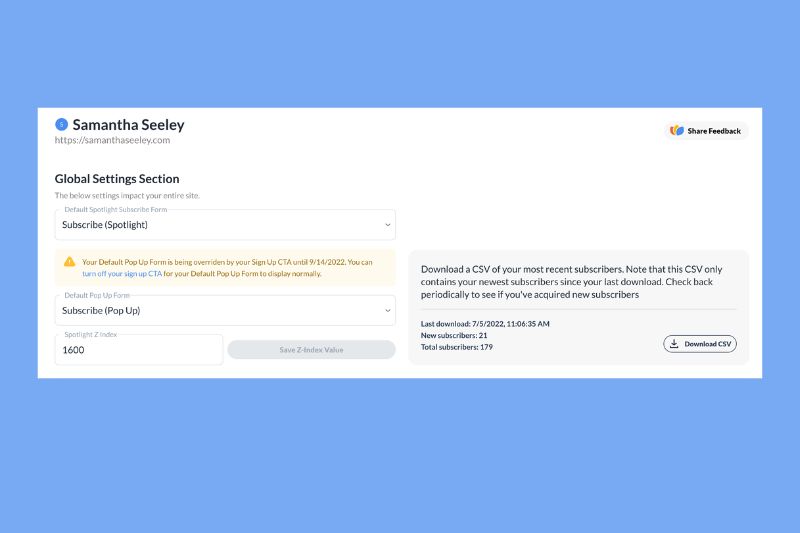Click the New subscribers: 21 text
Image resolution: width=800 pixels, height=533 pixels.
pos(454,336)
